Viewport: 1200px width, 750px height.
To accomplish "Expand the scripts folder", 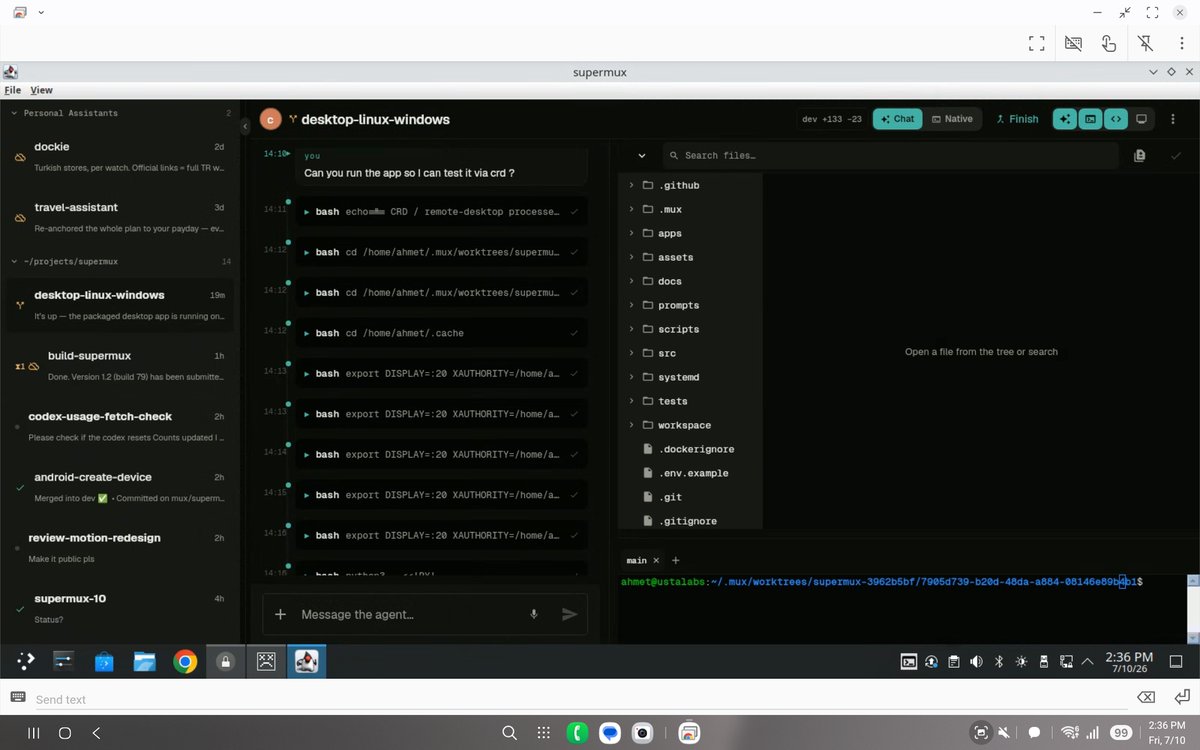I will pos(690,329).
